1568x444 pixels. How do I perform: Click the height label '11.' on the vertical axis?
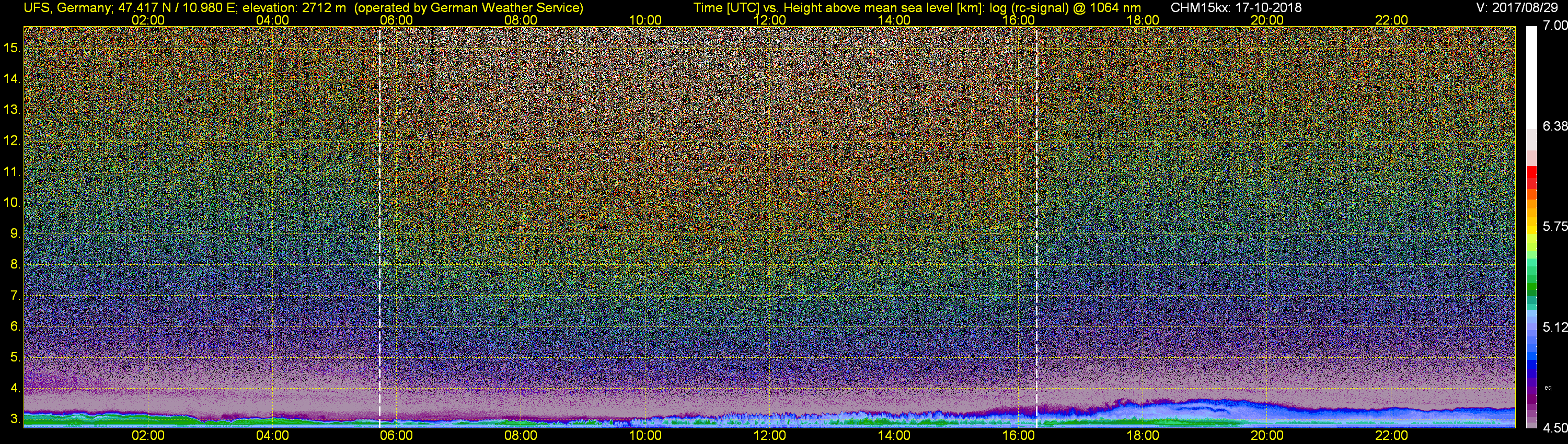12,172
